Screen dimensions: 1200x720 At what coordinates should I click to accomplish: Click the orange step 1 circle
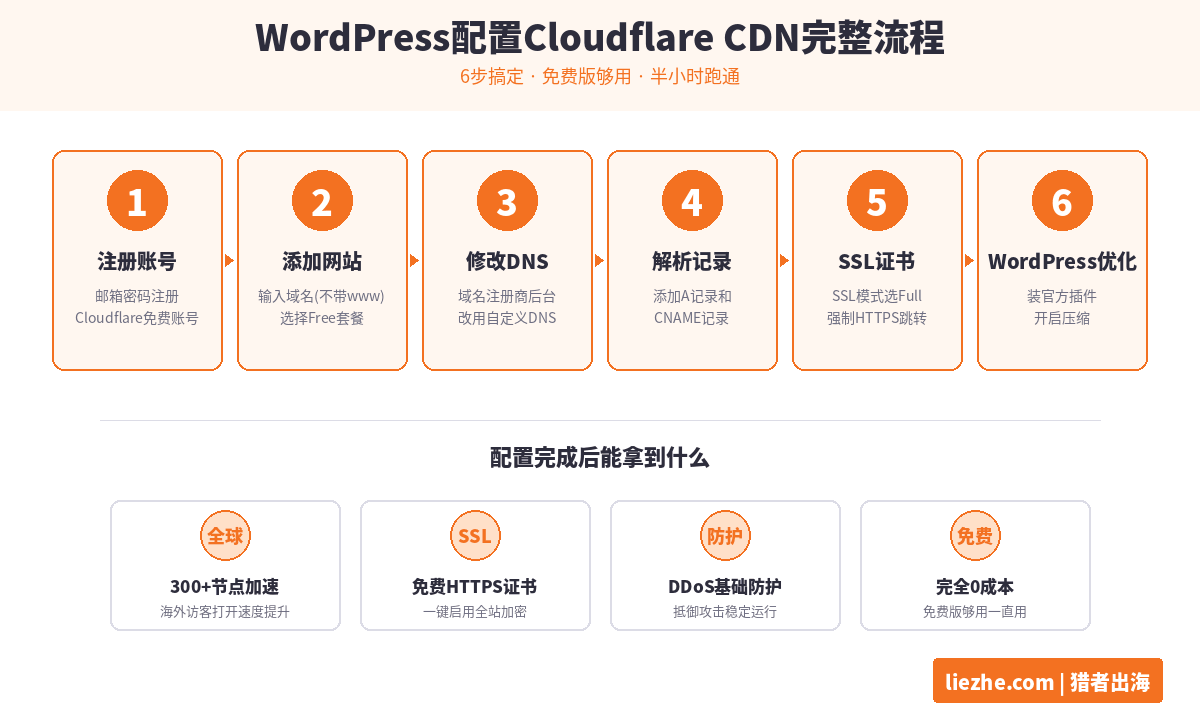(x=137, y=201)
